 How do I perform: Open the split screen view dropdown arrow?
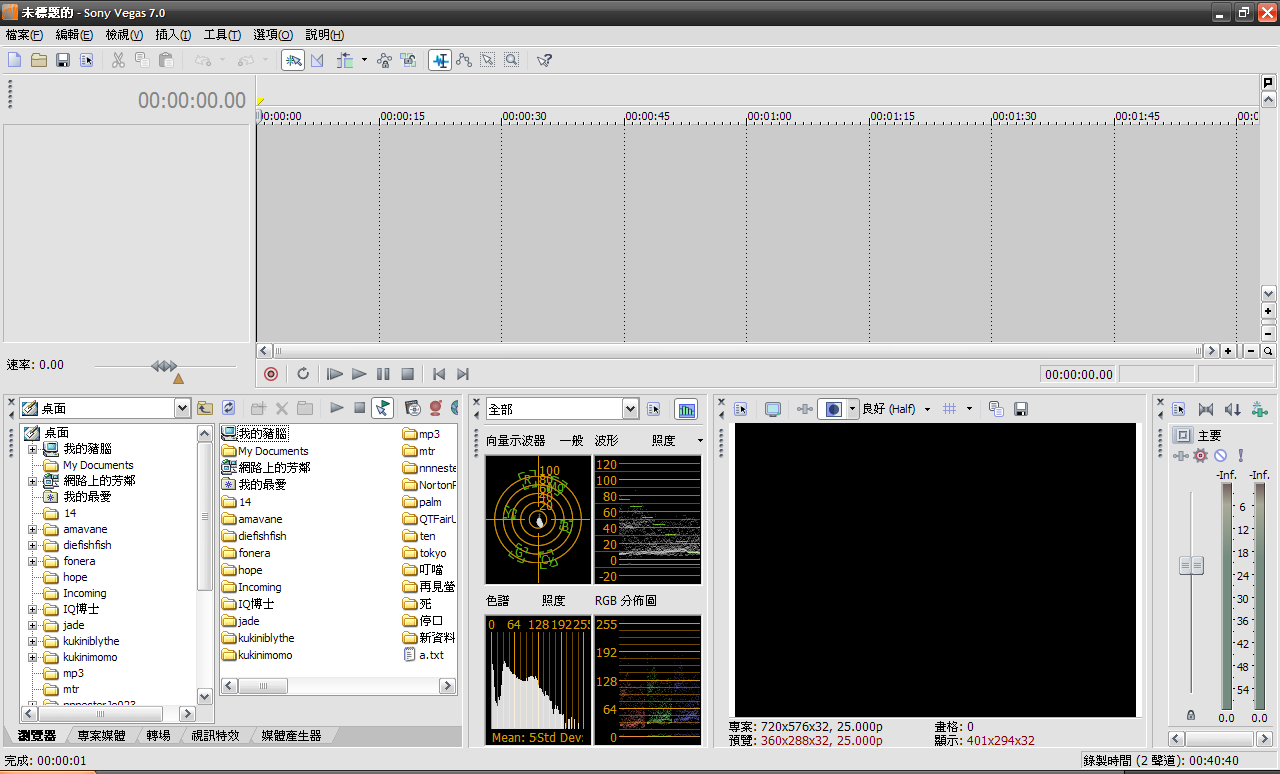point(853,409)
